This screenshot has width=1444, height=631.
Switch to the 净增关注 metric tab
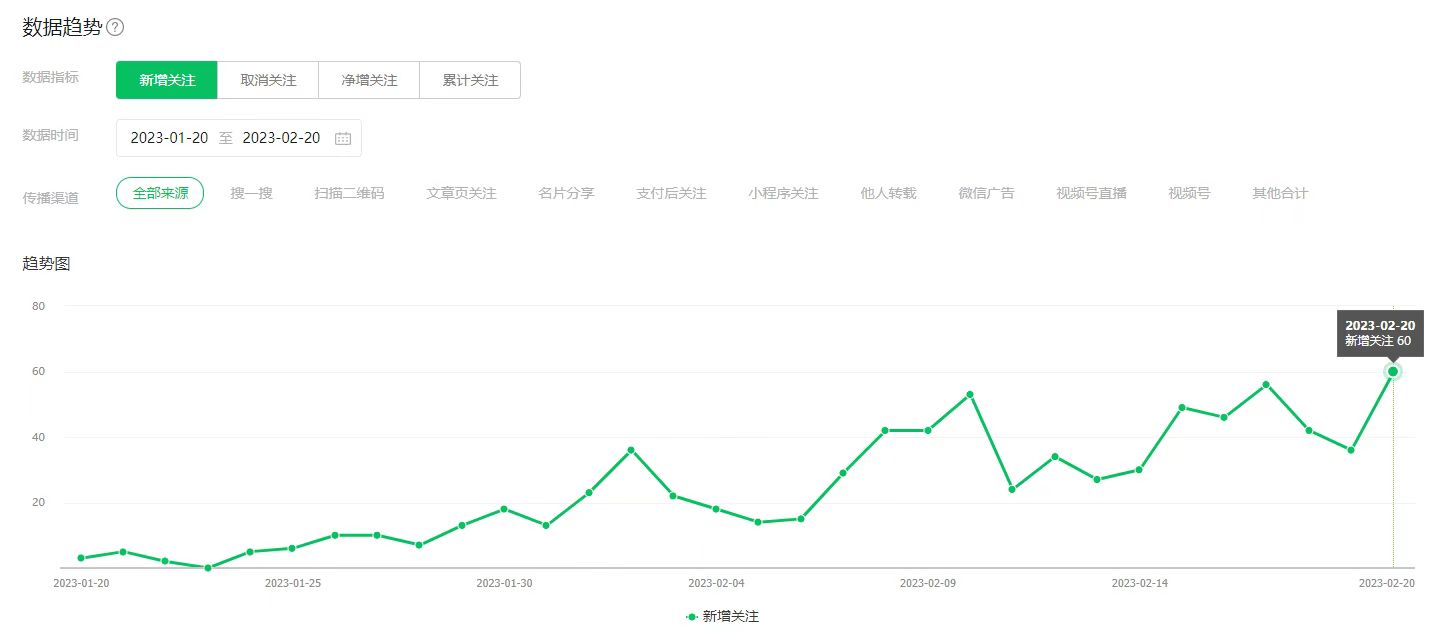[x=369, y=80]
